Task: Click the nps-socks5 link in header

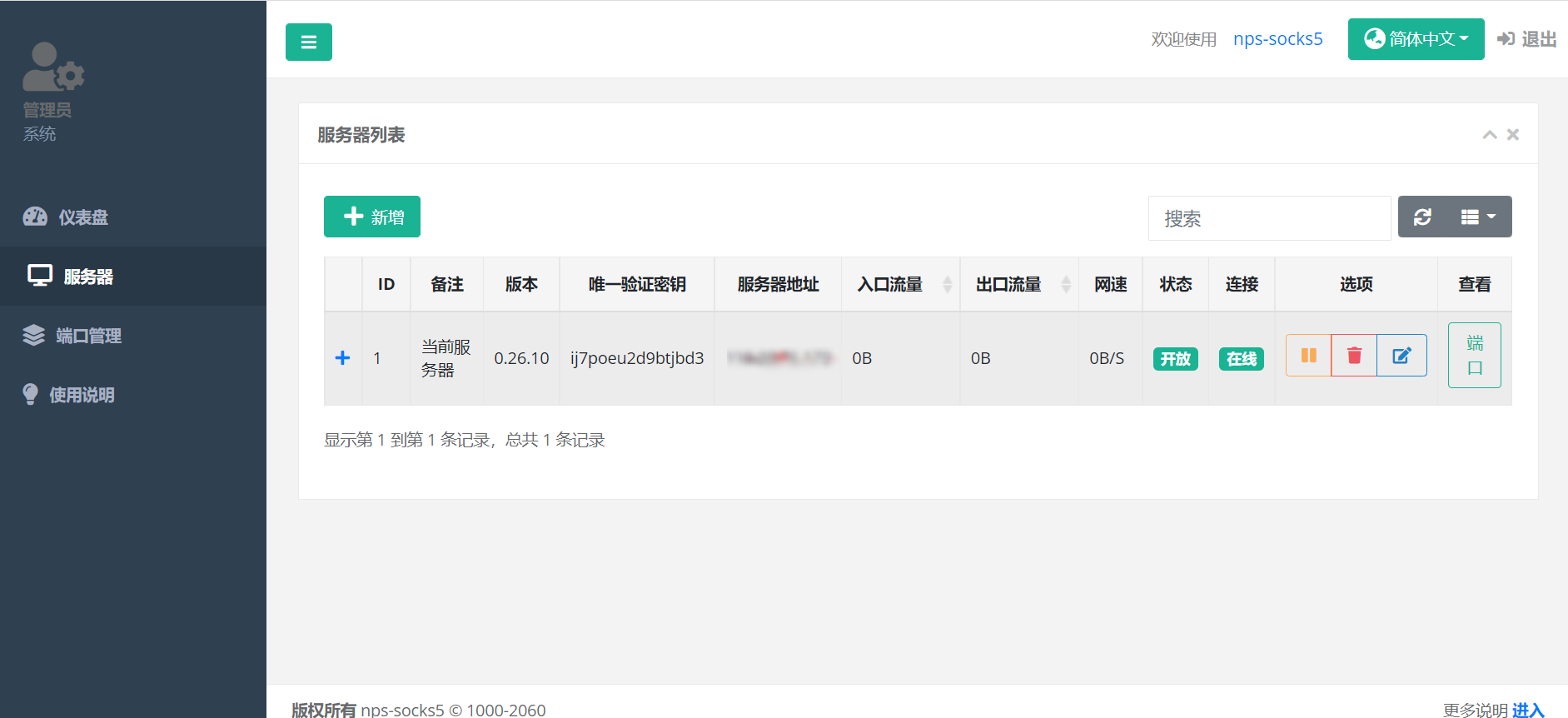Action: click(x=1277, y=39)
